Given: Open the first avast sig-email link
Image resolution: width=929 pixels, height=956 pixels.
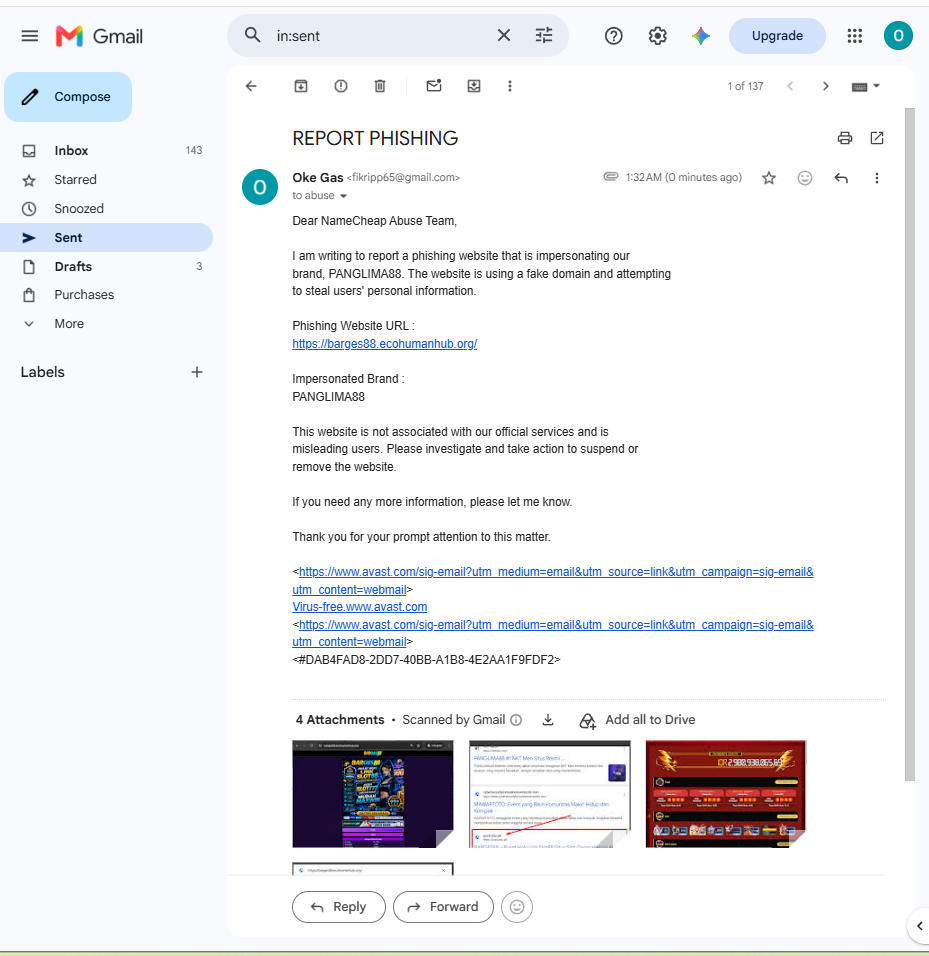Looking at the screenshot, I should pyautogui.click(x=553, y=580).
